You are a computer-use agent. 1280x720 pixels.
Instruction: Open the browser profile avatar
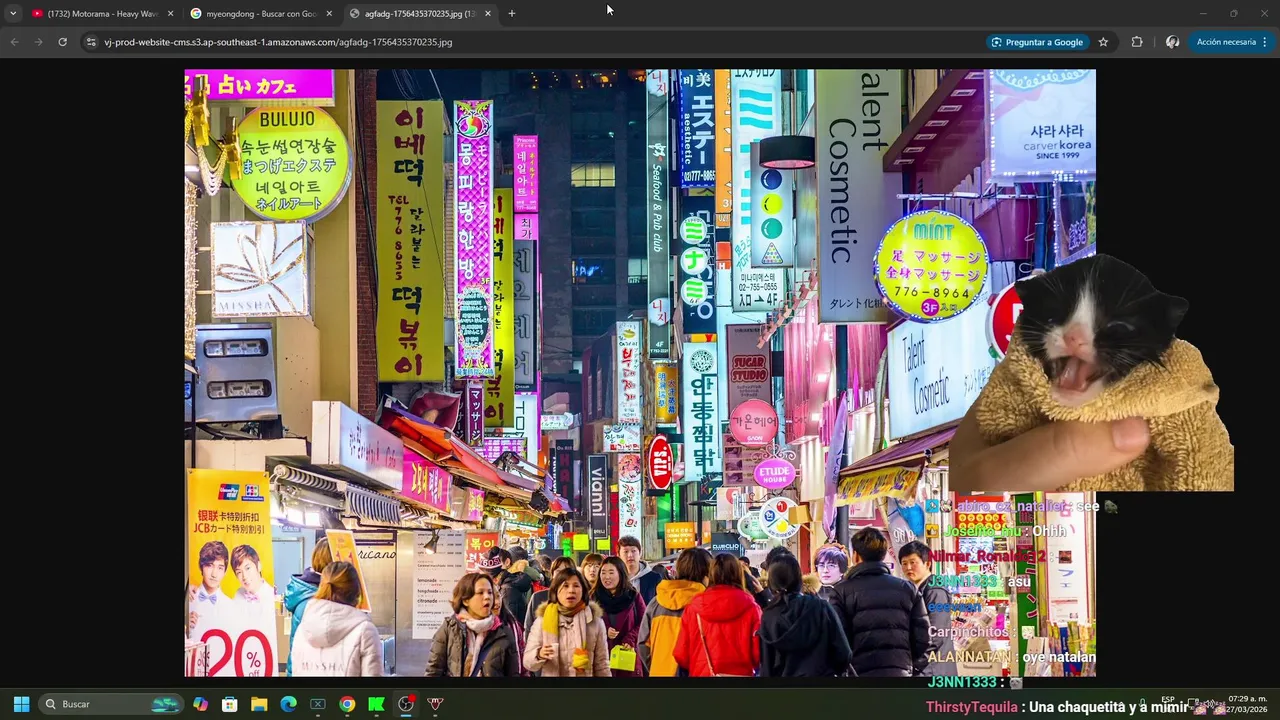click(x=1172, y=42)
